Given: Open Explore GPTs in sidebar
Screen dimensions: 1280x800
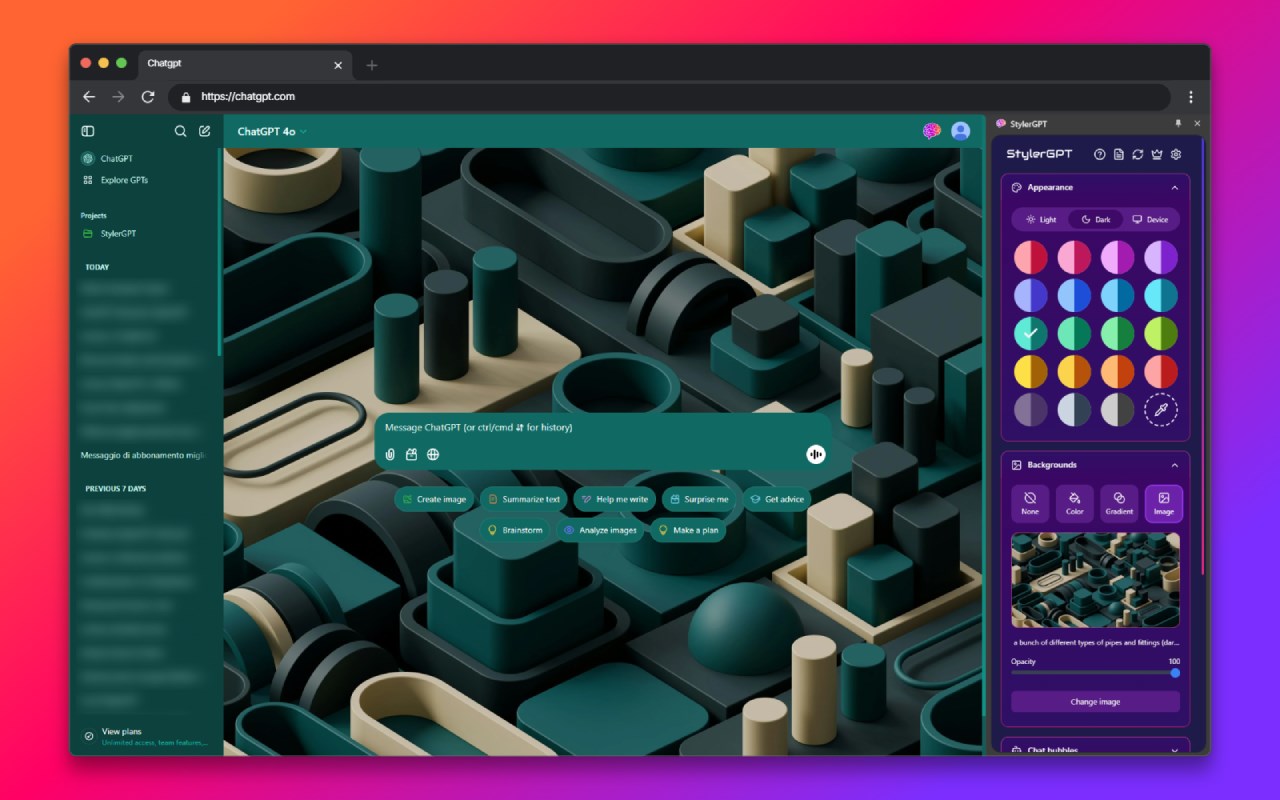Looking at the screenshot, I should pyautogui.click(x=115, y=180).
